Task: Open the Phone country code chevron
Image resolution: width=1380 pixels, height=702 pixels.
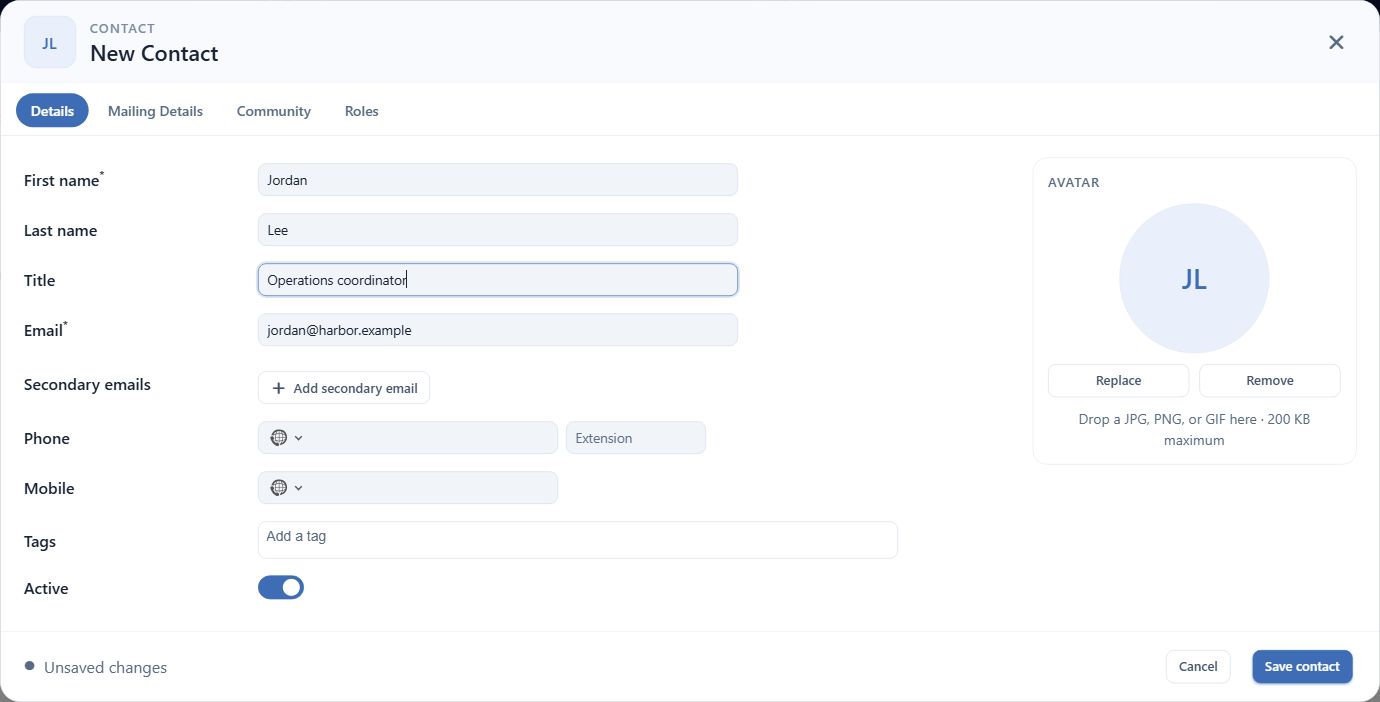Action: [299, 438]
